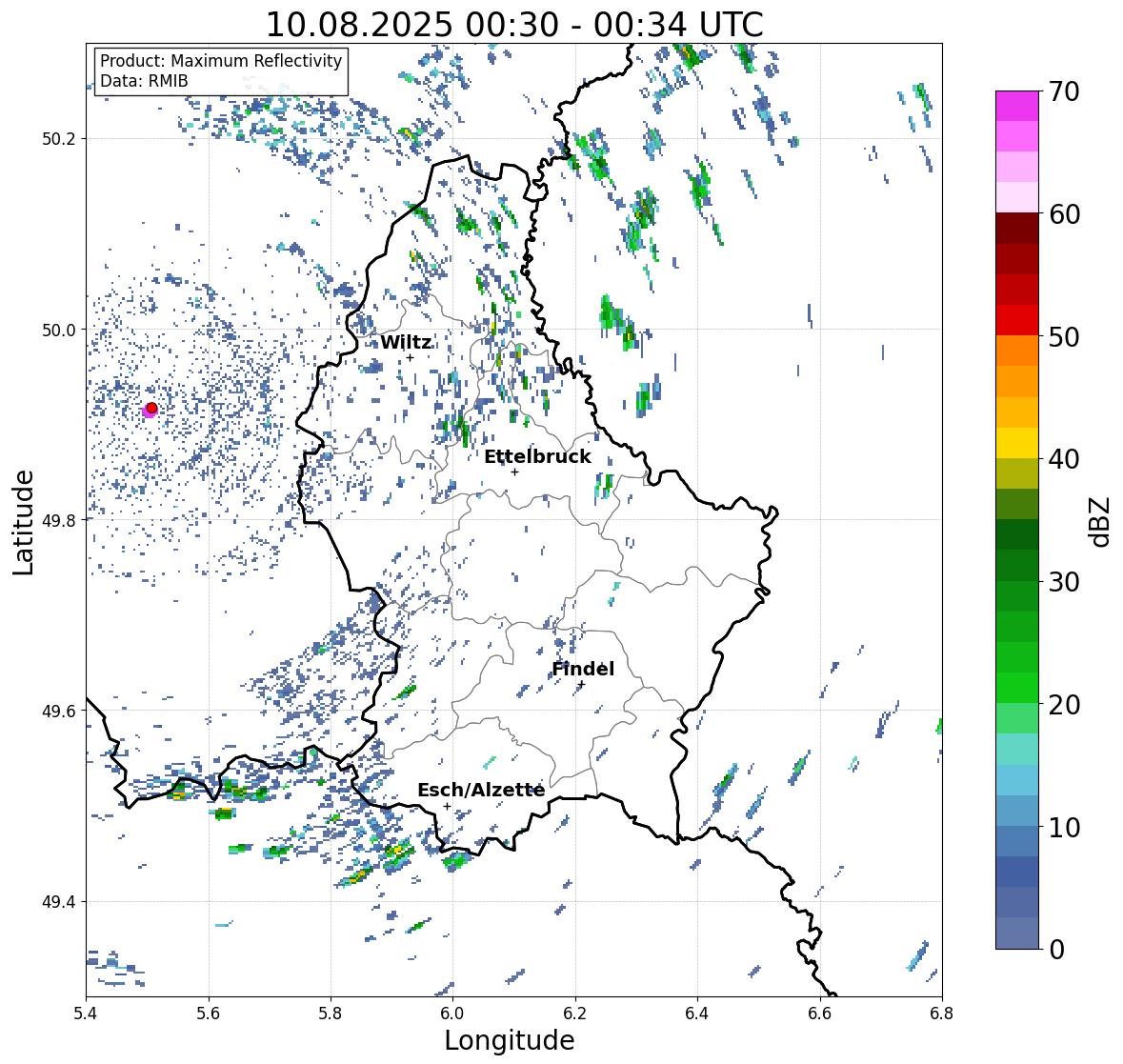Click the 5.6 longitude tick label
The width and height of the screenshot is (1123, 1064).
(x=209, y=1014)
